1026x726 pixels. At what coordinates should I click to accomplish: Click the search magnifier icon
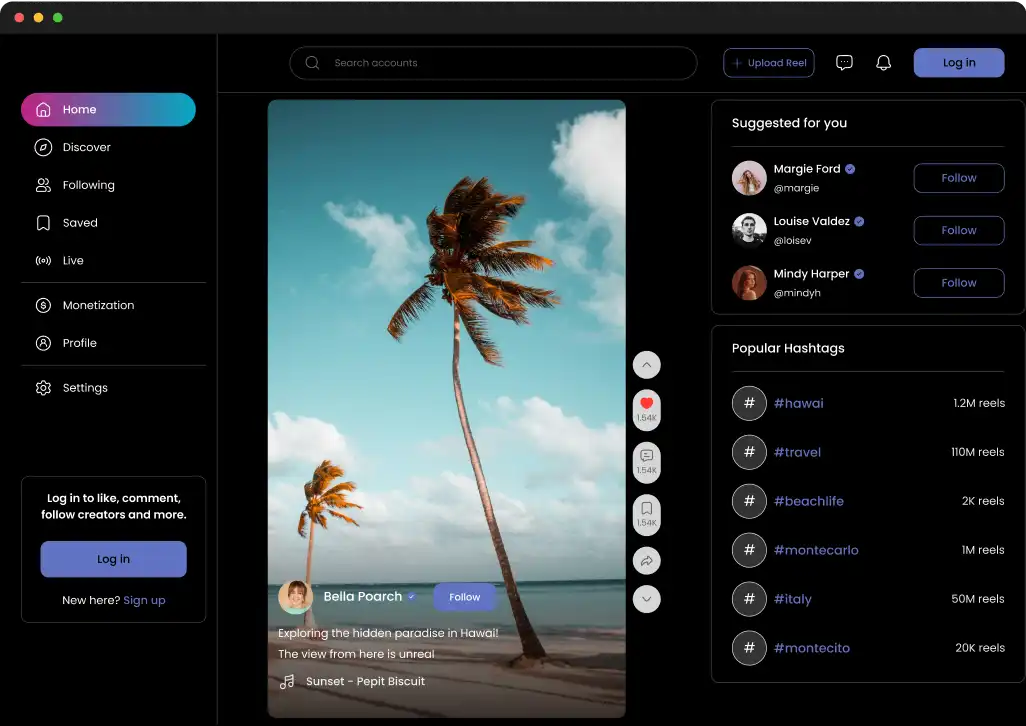pyautogui.click(x=312, y=63)
